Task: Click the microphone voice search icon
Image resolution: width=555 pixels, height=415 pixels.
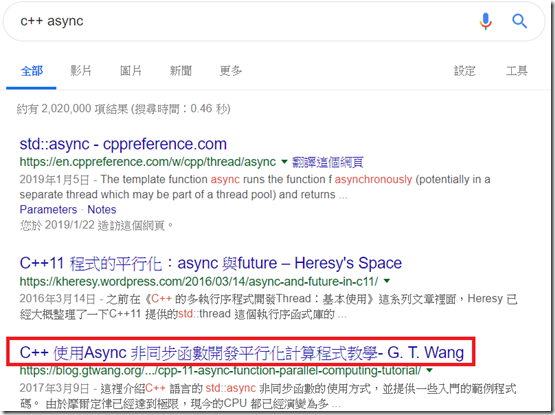Action: (486, 21)
